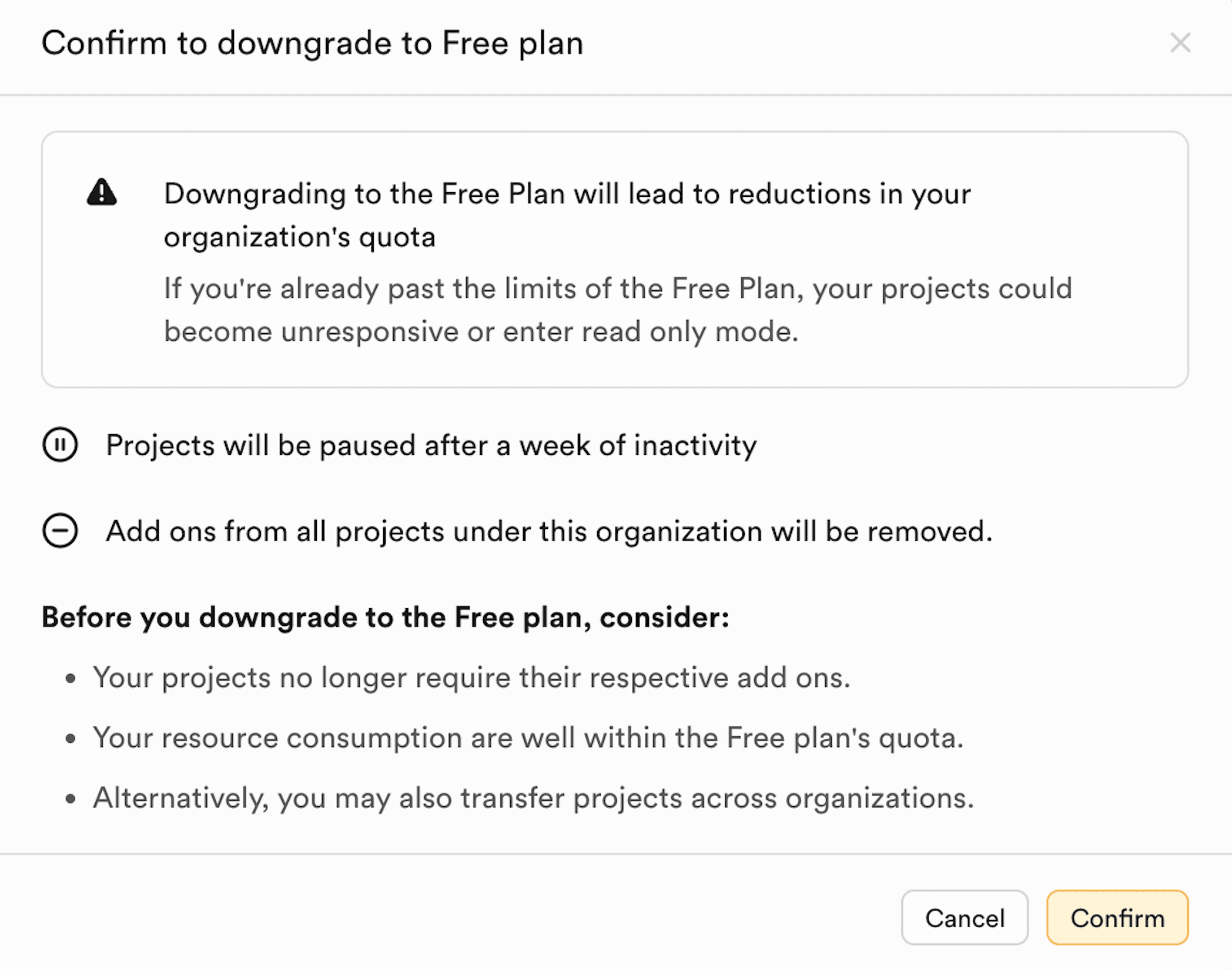
Task: Select the read-only mode description text
Action: [617, 310]
